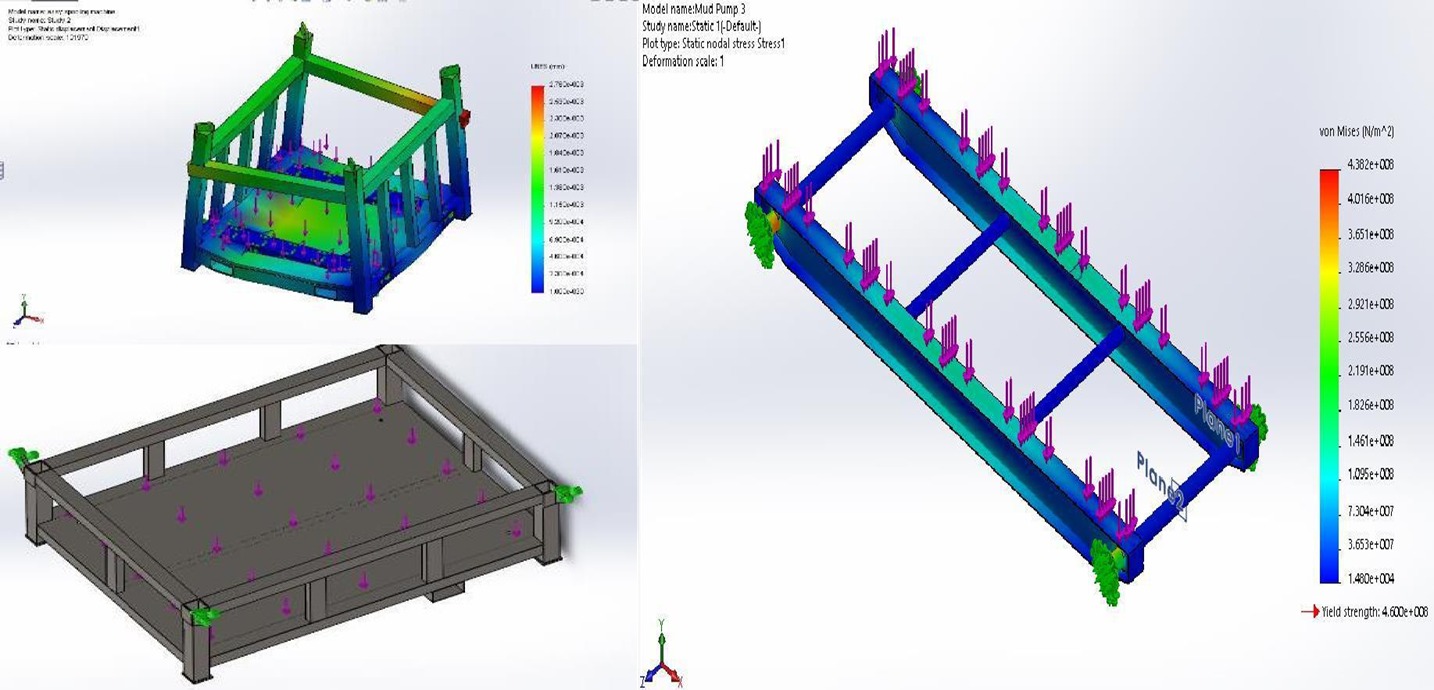The width and height of the screenshot is (1434, 690).
Task: Click the Deformation scale: 1 text
Action: click(683, 61)
